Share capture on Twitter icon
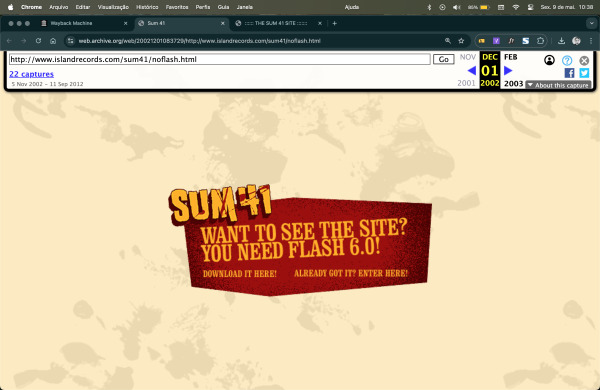This screenshot has height=390, width=600. coord(584,73)
